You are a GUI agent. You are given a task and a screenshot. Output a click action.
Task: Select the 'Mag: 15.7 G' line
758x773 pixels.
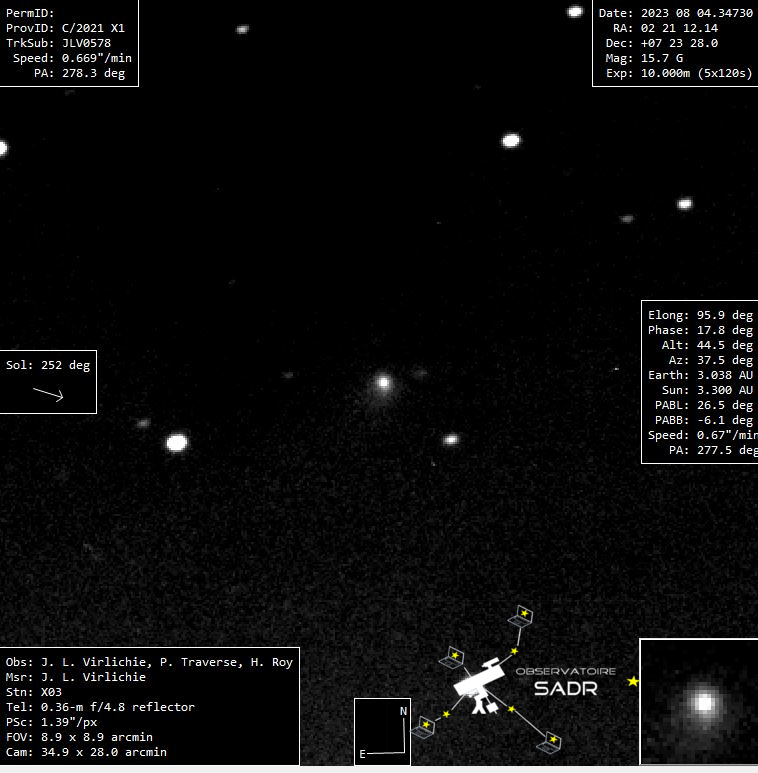pyautogui.click(x=644, y=58)
